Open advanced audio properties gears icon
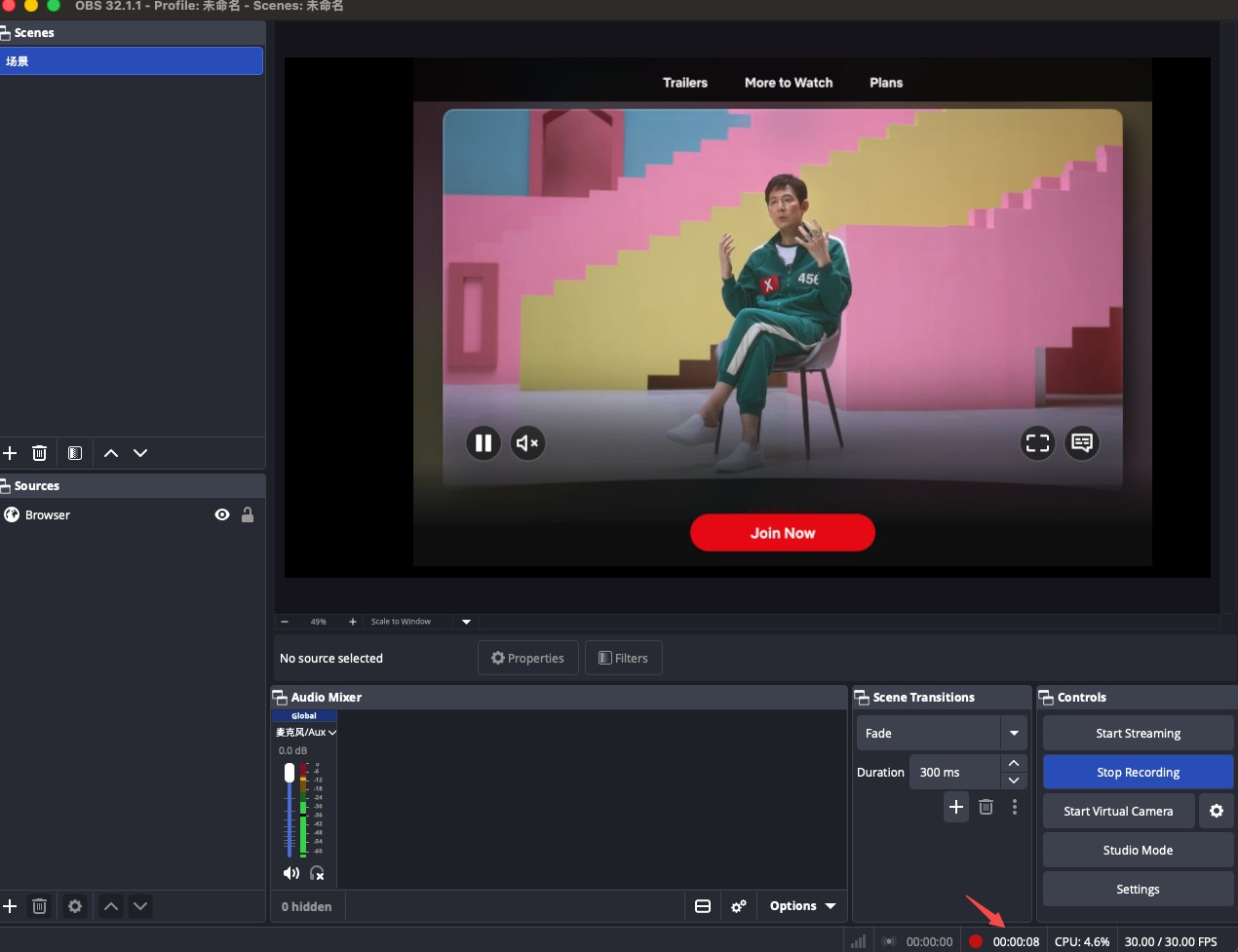Image resolution: width=1238 pixels, height=952 pixels. [x=739, y=906]
